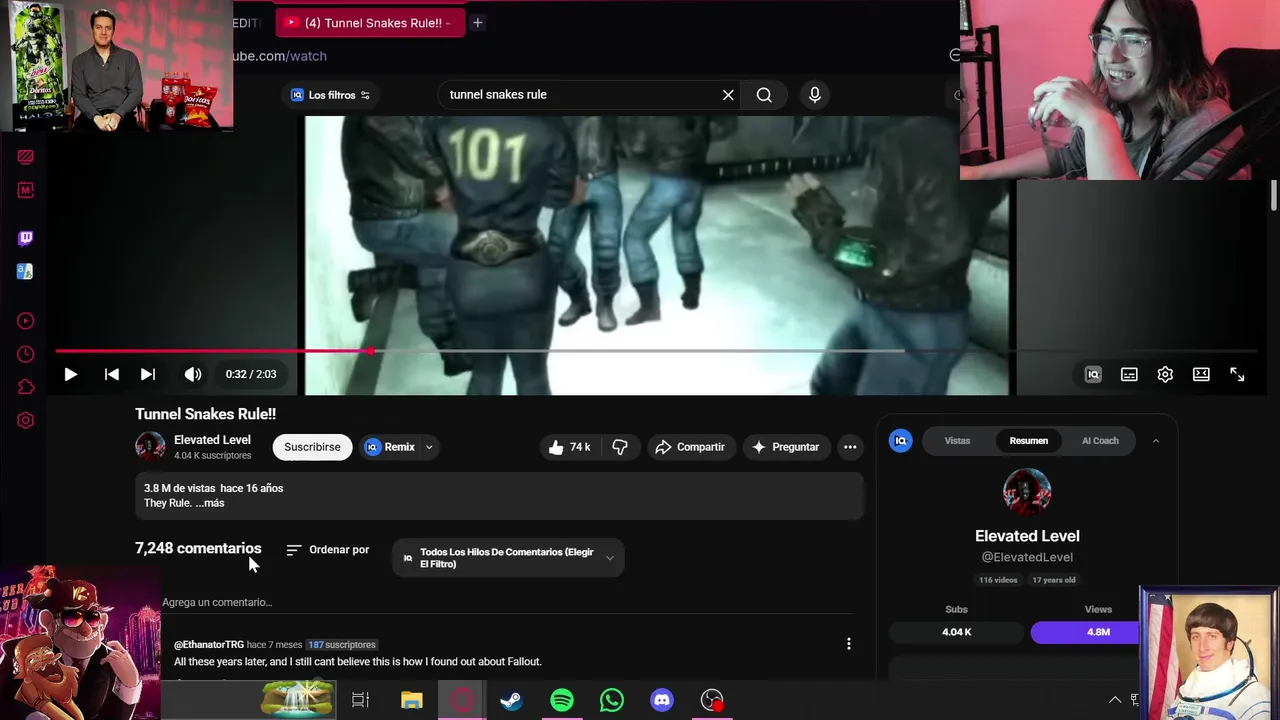
Task: Click the striped rectangle icon in the sidebar
Action: pyautogui.click(x=25, y=157)
